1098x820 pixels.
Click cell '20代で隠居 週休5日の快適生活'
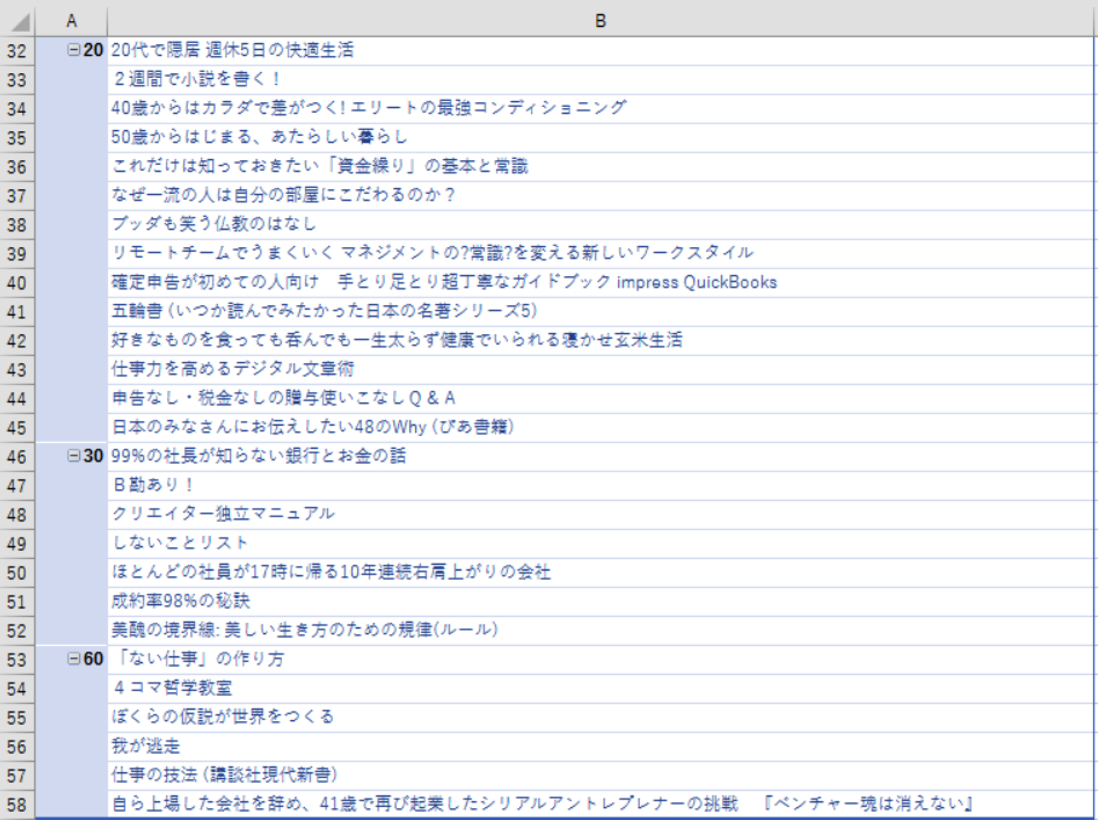pyautogui.click(x=600, y=50)
